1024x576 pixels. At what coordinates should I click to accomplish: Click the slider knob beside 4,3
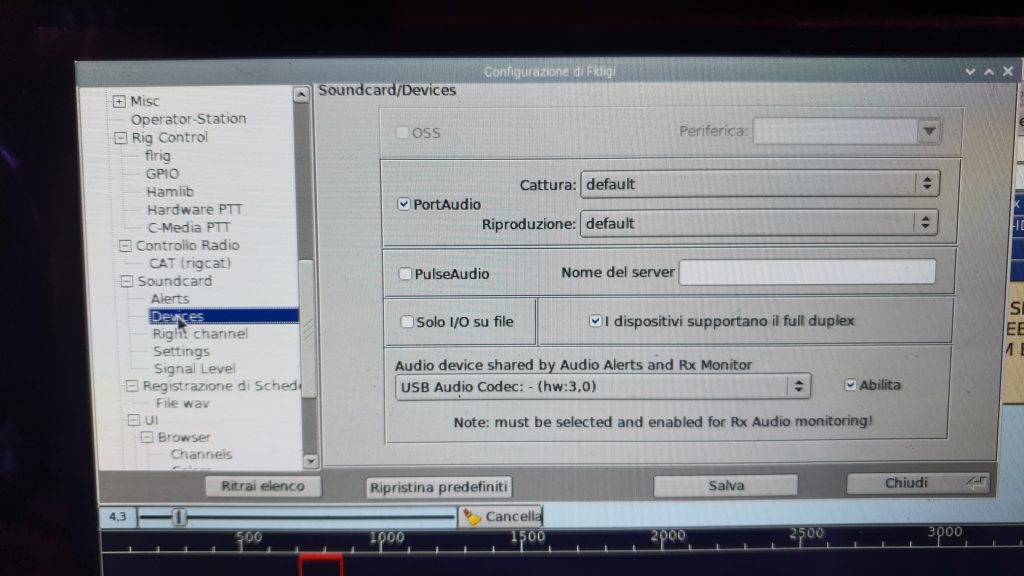tap(179, 517)
